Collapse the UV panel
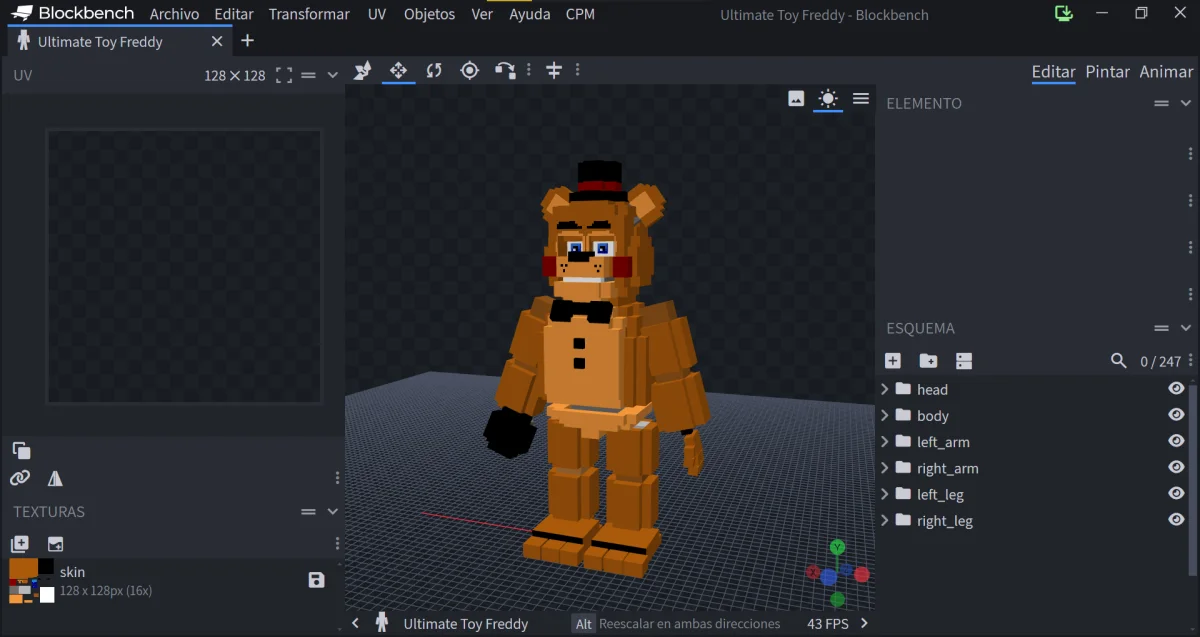The height and width of the screenshot is (637, 1200). point(333,75)
